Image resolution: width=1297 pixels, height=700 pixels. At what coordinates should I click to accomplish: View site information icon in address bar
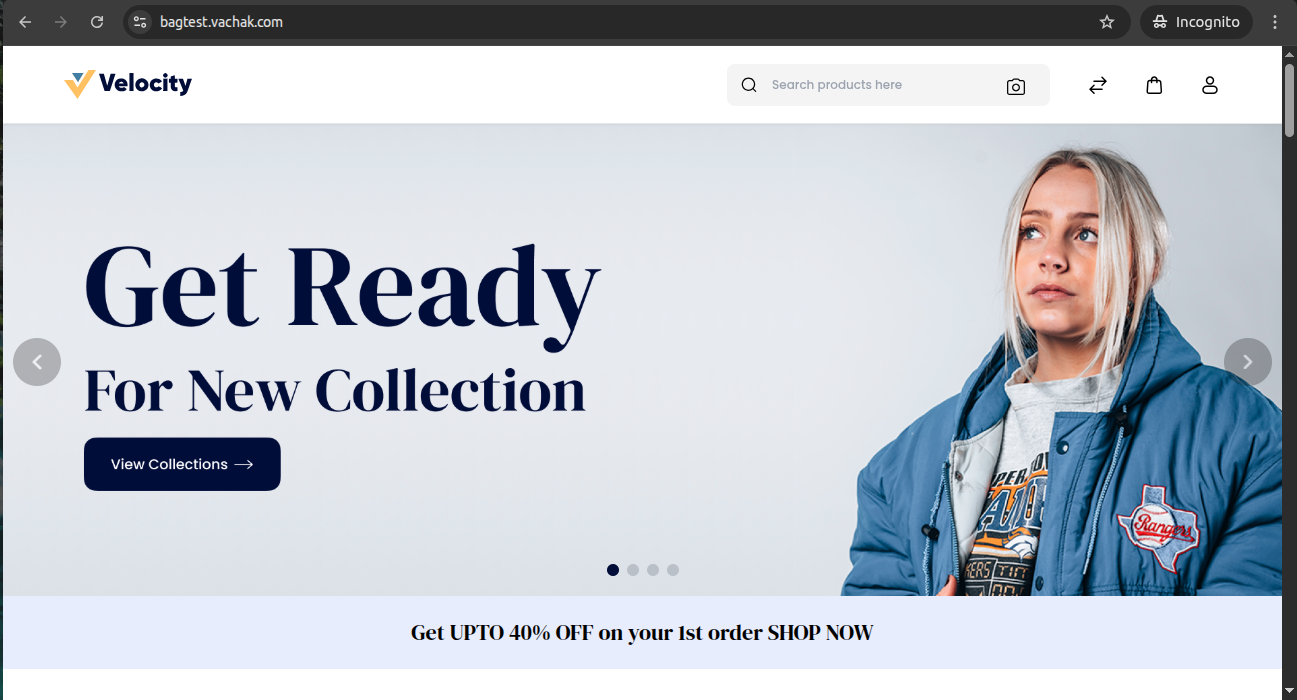pos(140,22)
